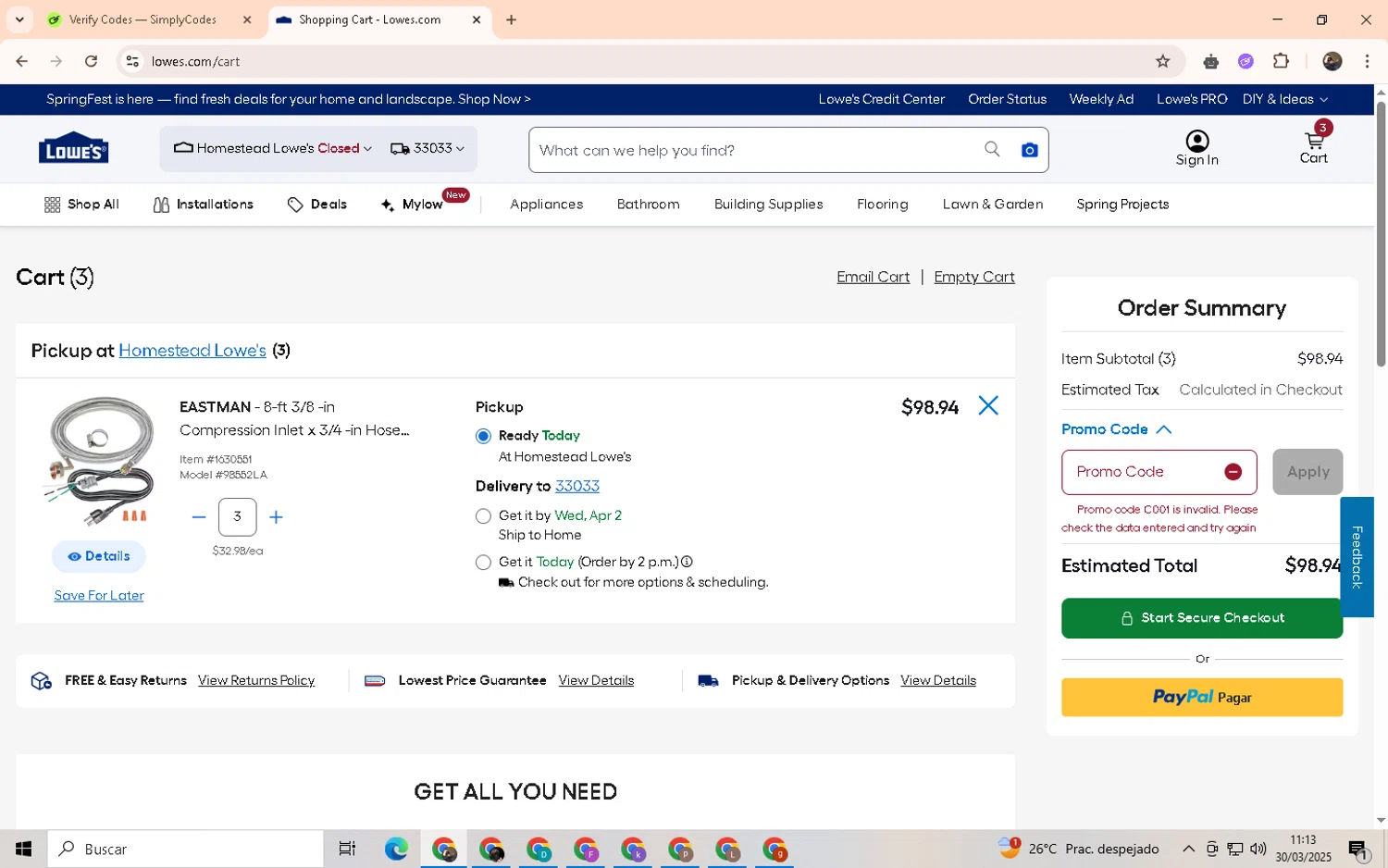This screenshot has width=1388, height=868.
Task: Pay with PayPal Pagar button
Action: [x=1201, y=698]
